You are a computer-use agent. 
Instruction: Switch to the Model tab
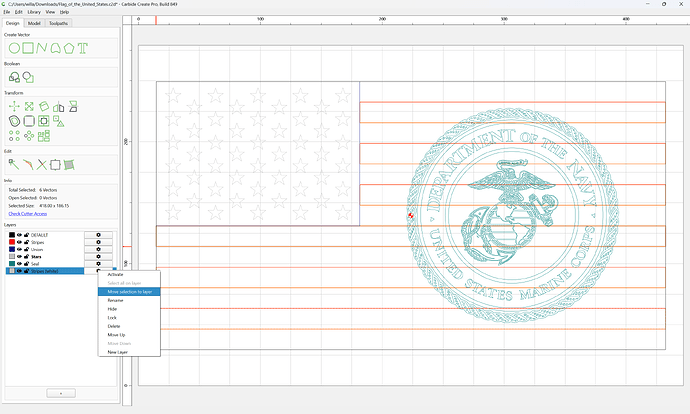click(34, 23)
